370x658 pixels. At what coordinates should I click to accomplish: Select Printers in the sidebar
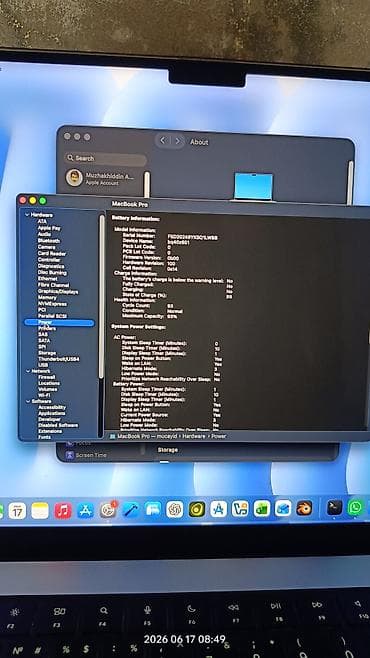coord(47,329)
